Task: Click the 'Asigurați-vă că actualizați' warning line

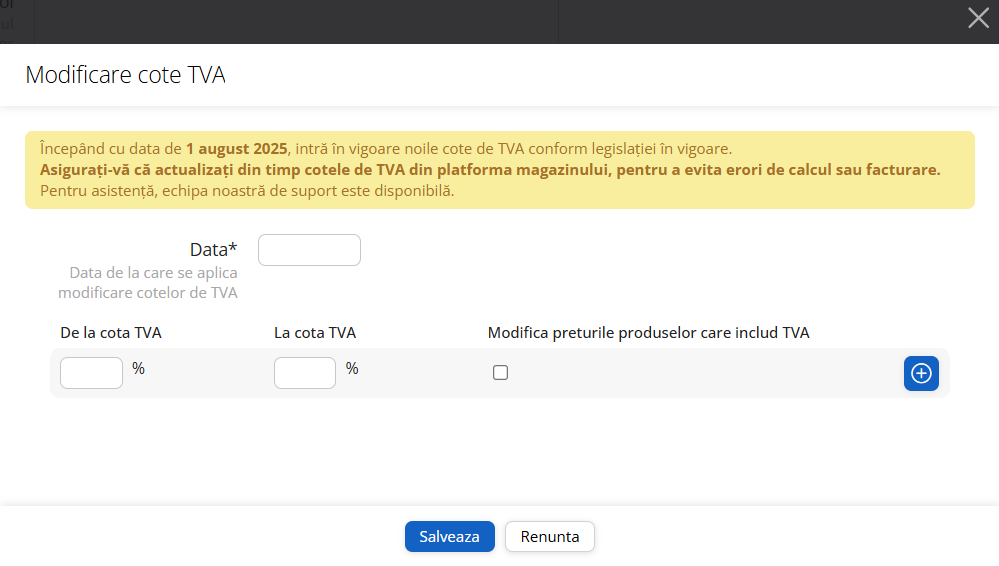Action: point(490,170)
